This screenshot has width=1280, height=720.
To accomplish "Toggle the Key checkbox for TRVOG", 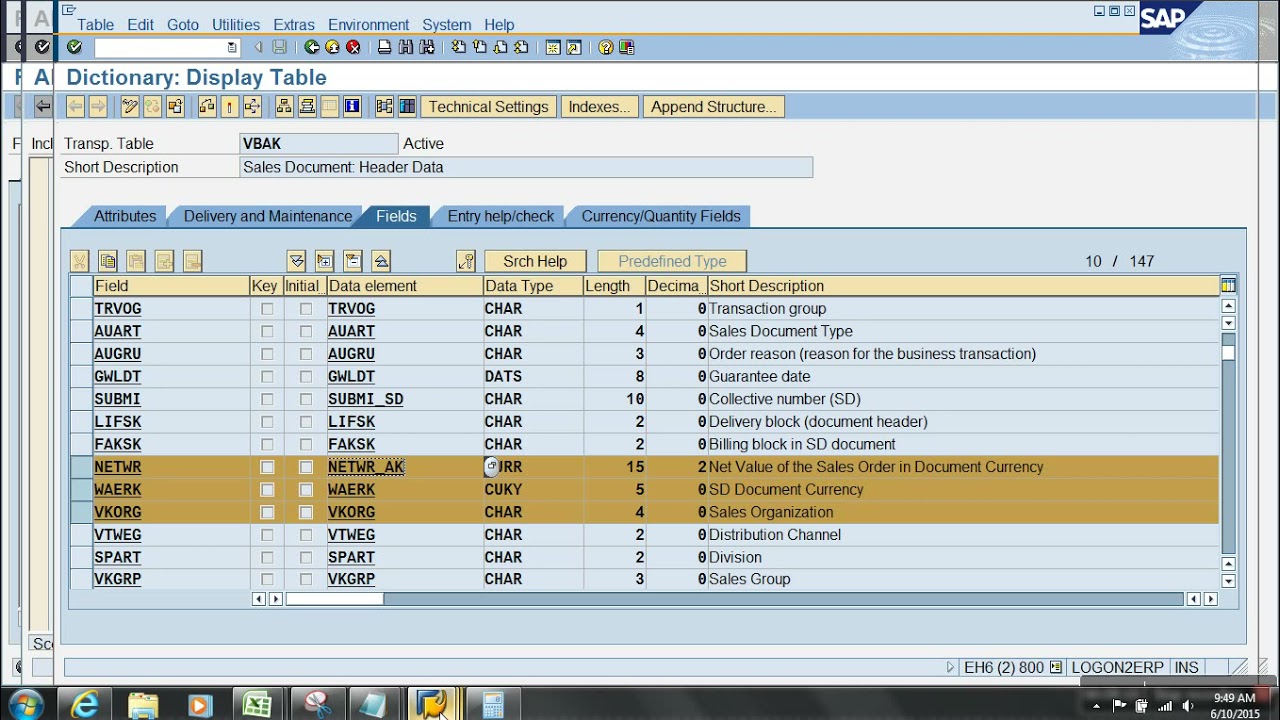I will pyautogui.click(x=267, y=309).
